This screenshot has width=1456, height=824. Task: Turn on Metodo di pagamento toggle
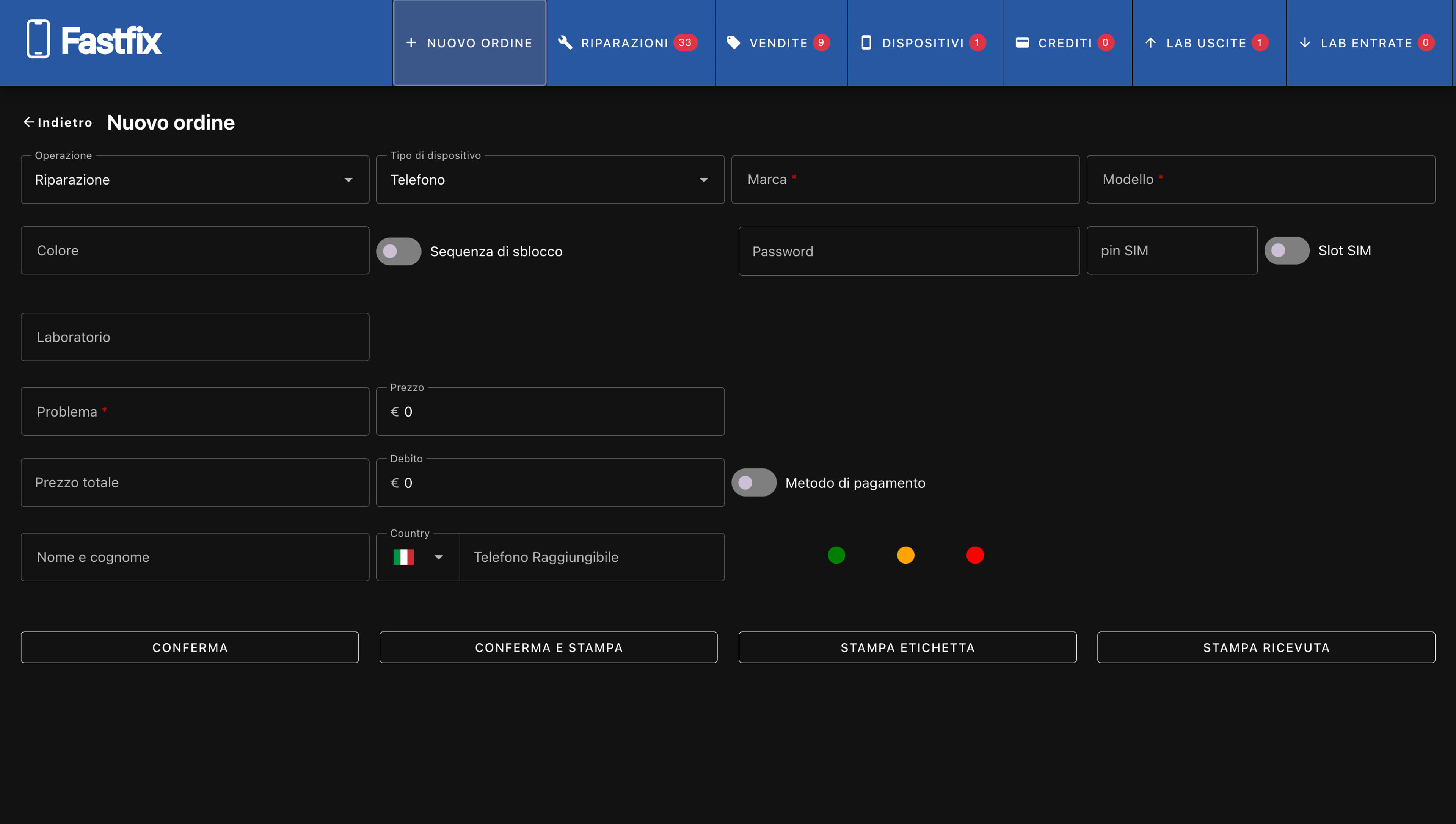[x=753, y=483]
